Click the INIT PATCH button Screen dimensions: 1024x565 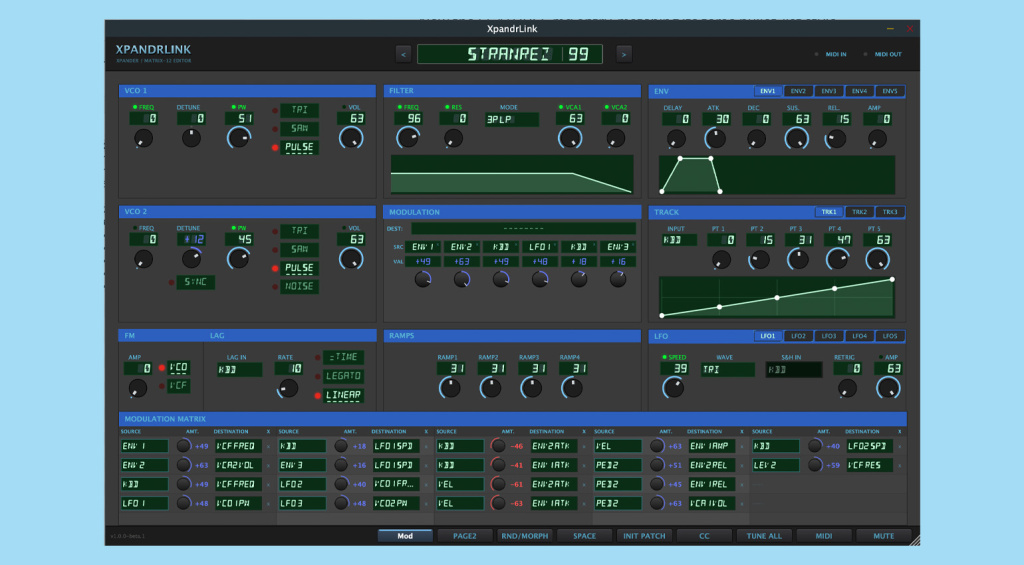pyautogui.click(x=644, y=536)
